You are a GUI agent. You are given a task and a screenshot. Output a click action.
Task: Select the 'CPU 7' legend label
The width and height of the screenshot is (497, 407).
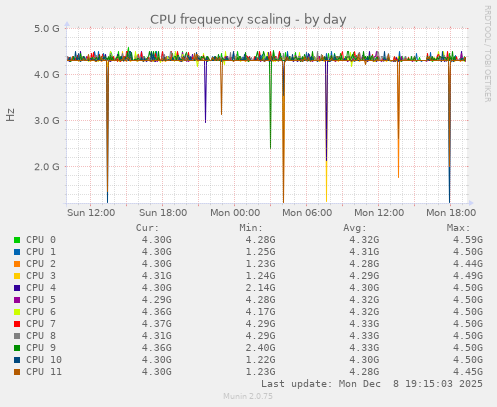click(41, 324)
